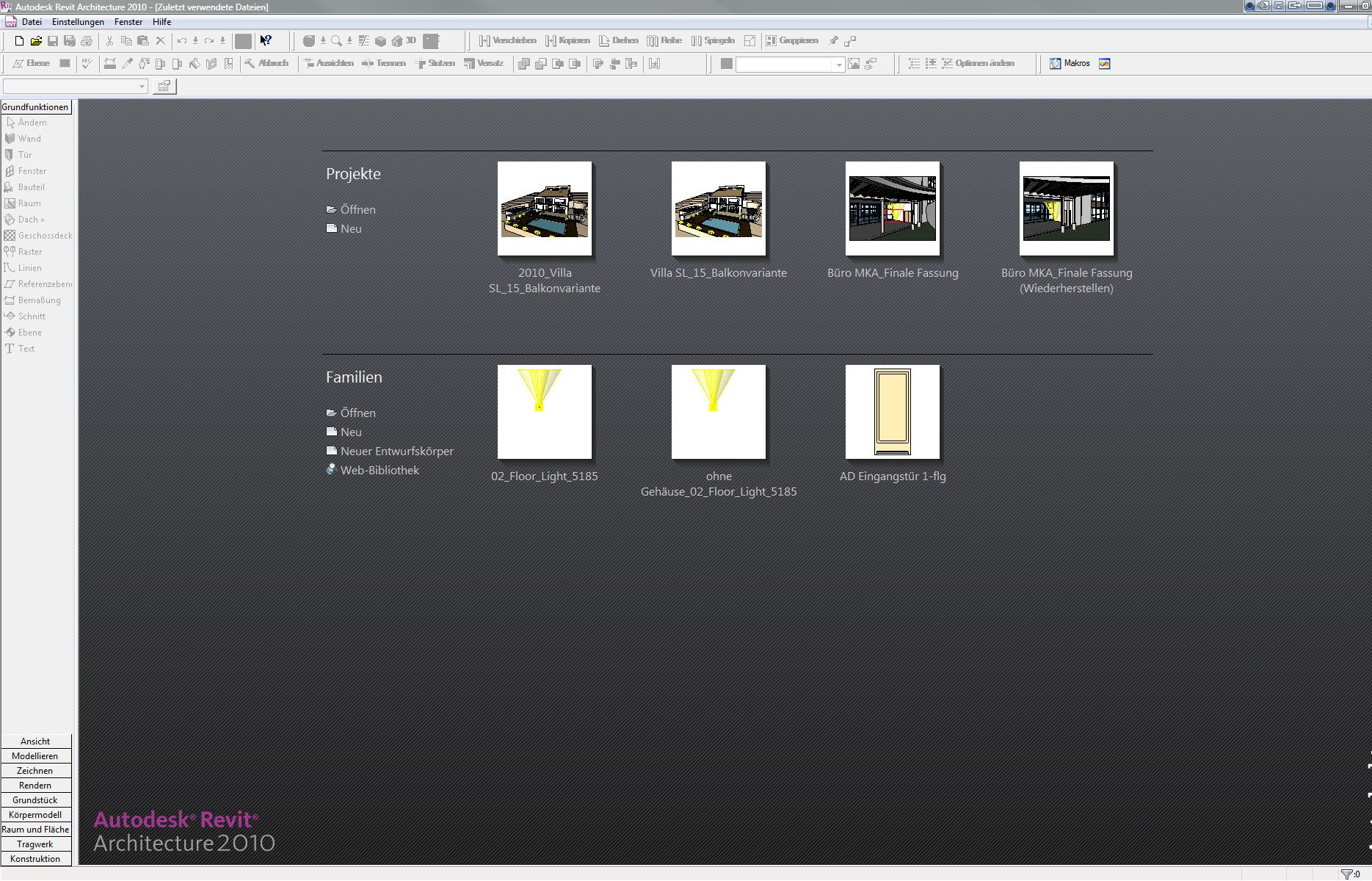Click the Gruppieren group tool
This screenshot has width=1372, height=881.
click(792, 41)
